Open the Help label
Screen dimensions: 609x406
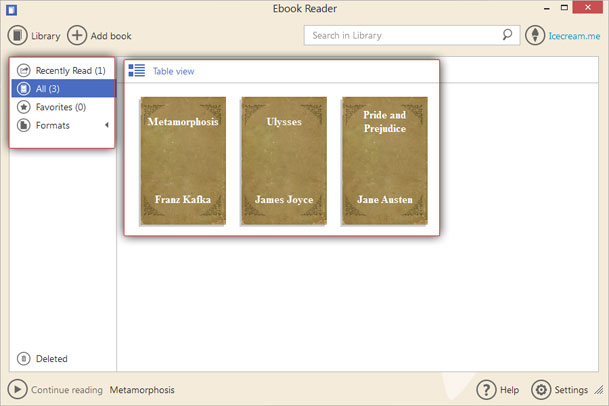pyautogui.click(x=510, y=390)
